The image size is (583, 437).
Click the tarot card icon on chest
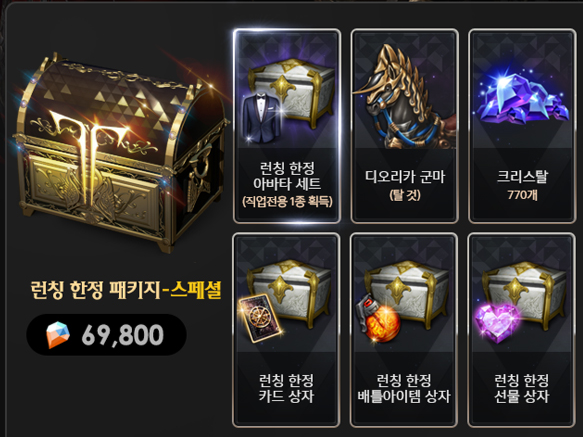tap(260, 318)
